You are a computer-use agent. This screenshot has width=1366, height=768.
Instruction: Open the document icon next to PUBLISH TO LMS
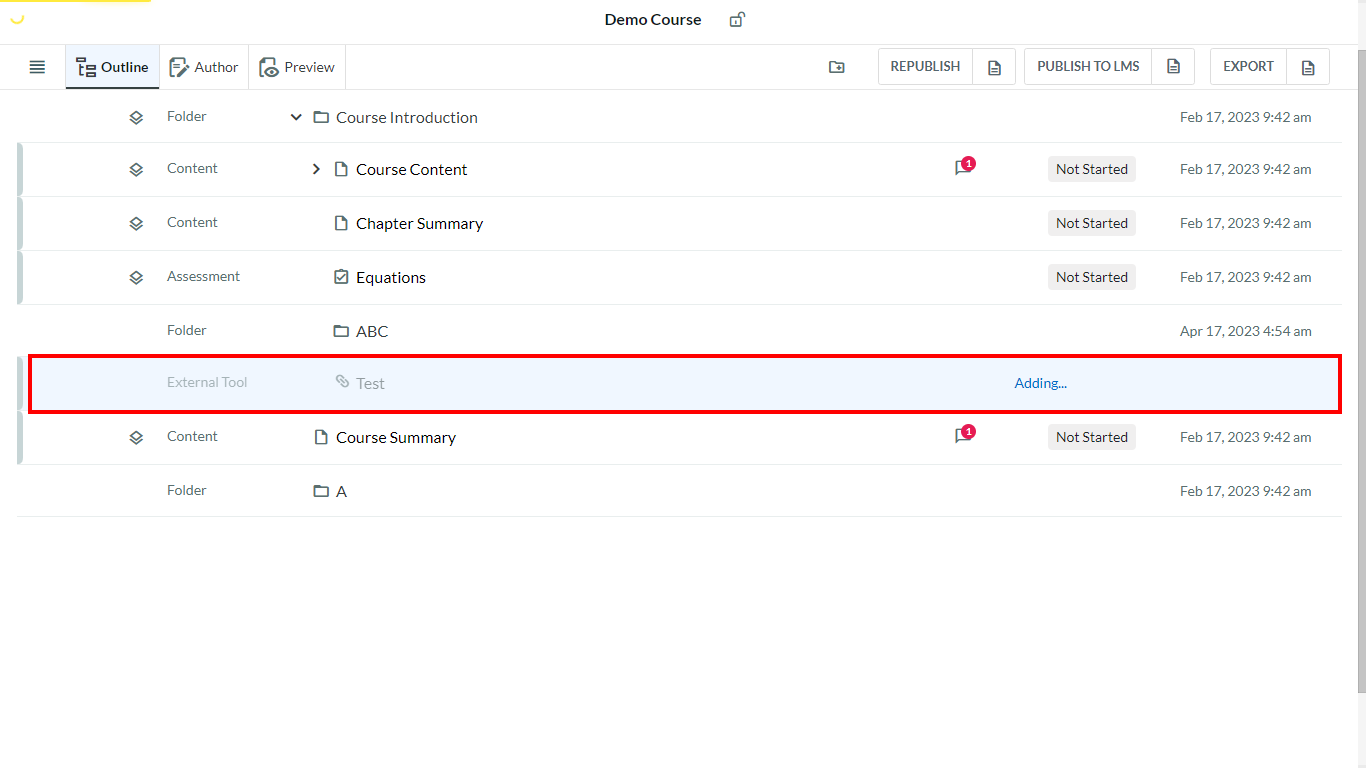coord(1174,67)
